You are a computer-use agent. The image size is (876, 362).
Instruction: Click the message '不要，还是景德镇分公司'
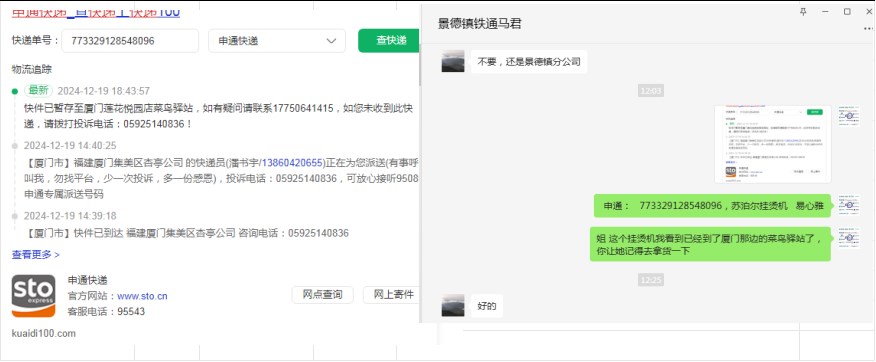tap(529, 61)
